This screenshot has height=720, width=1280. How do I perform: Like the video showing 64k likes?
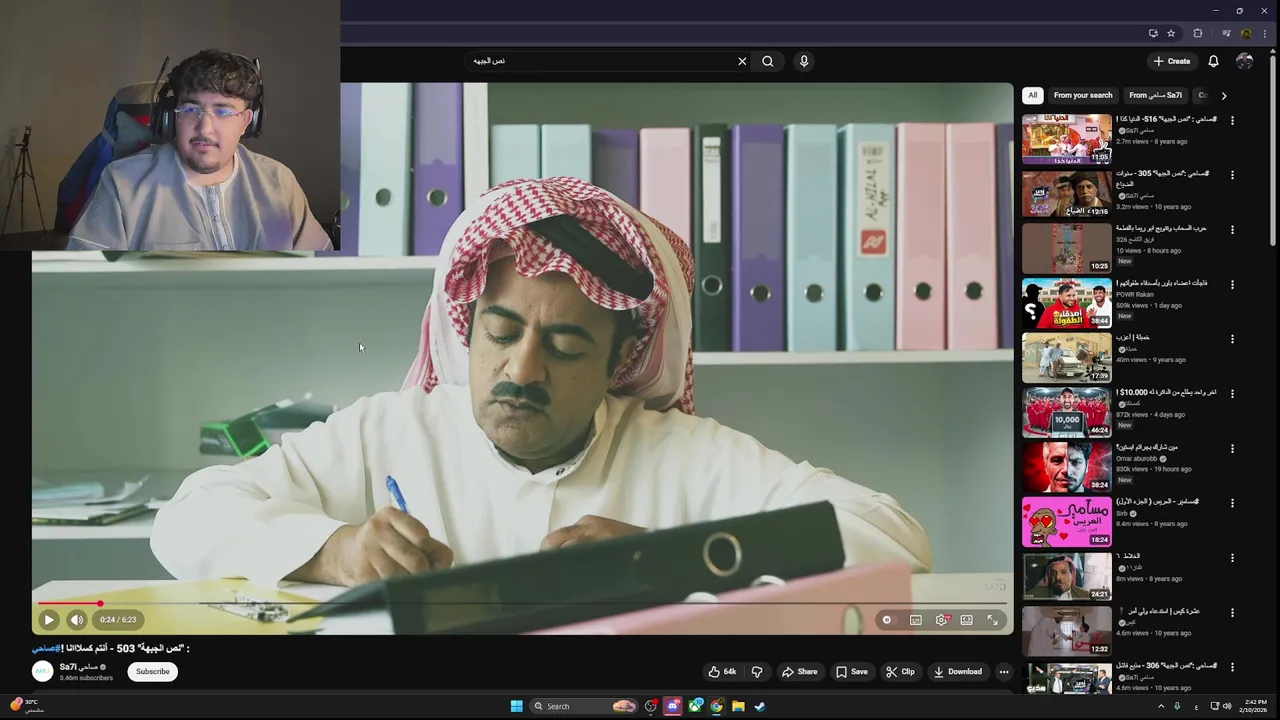(723, 672)
